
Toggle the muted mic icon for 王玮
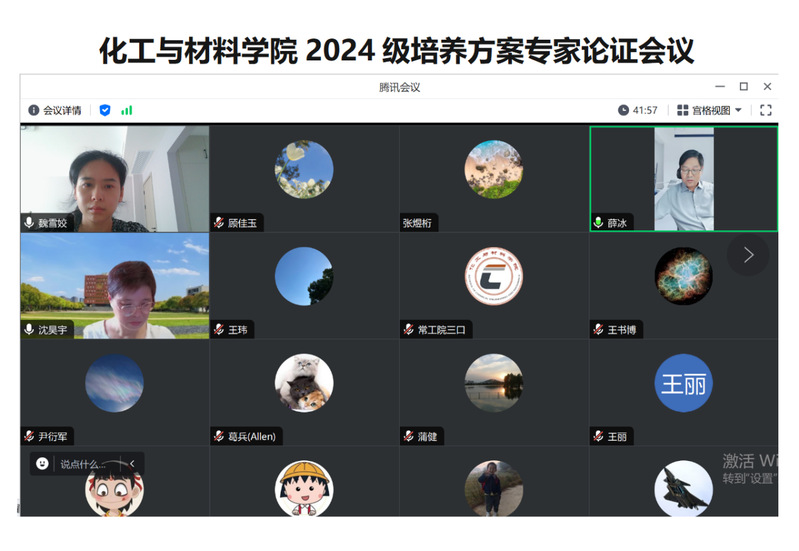219,330
